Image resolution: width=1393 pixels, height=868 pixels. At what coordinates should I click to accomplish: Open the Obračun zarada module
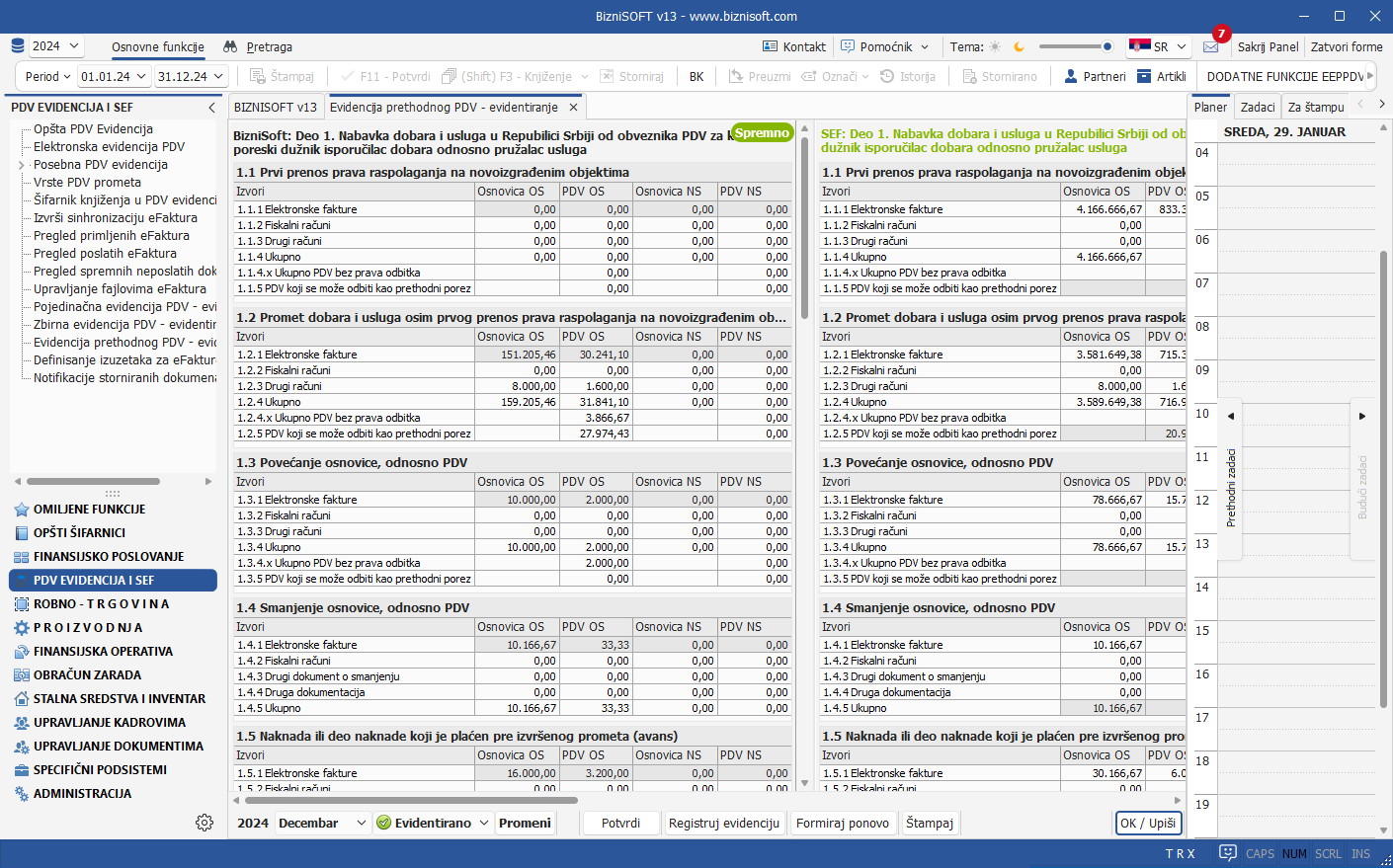[87, 675]
